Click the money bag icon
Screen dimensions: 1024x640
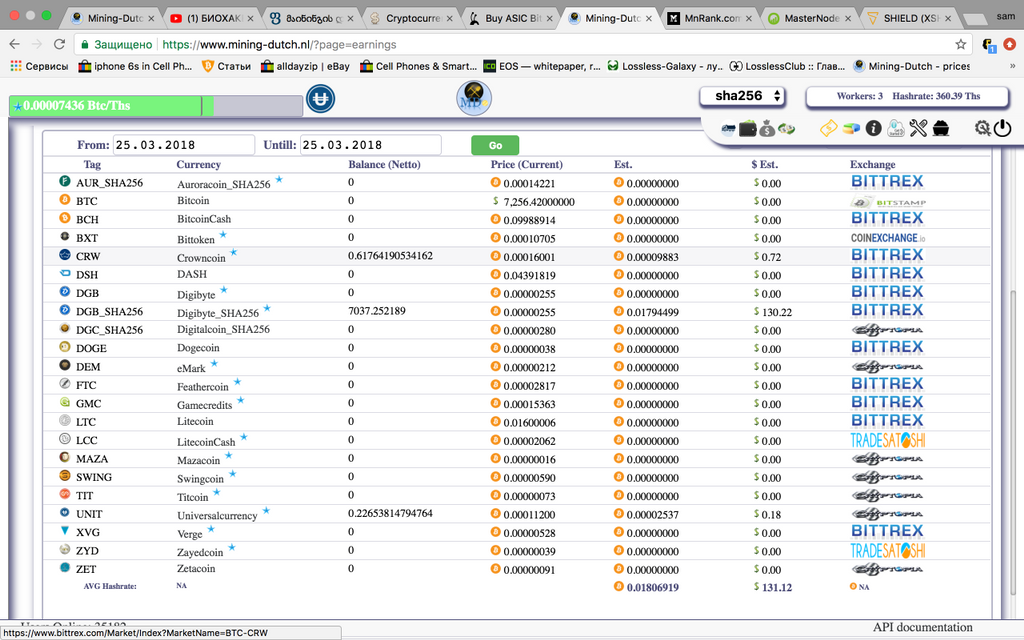click(767, 129)
